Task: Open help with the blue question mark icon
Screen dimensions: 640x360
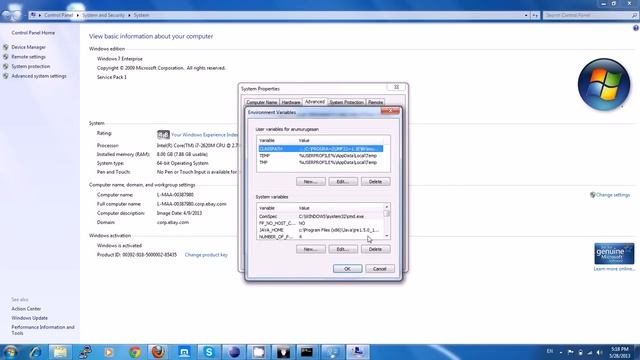Action: click(x=636, y=28)
